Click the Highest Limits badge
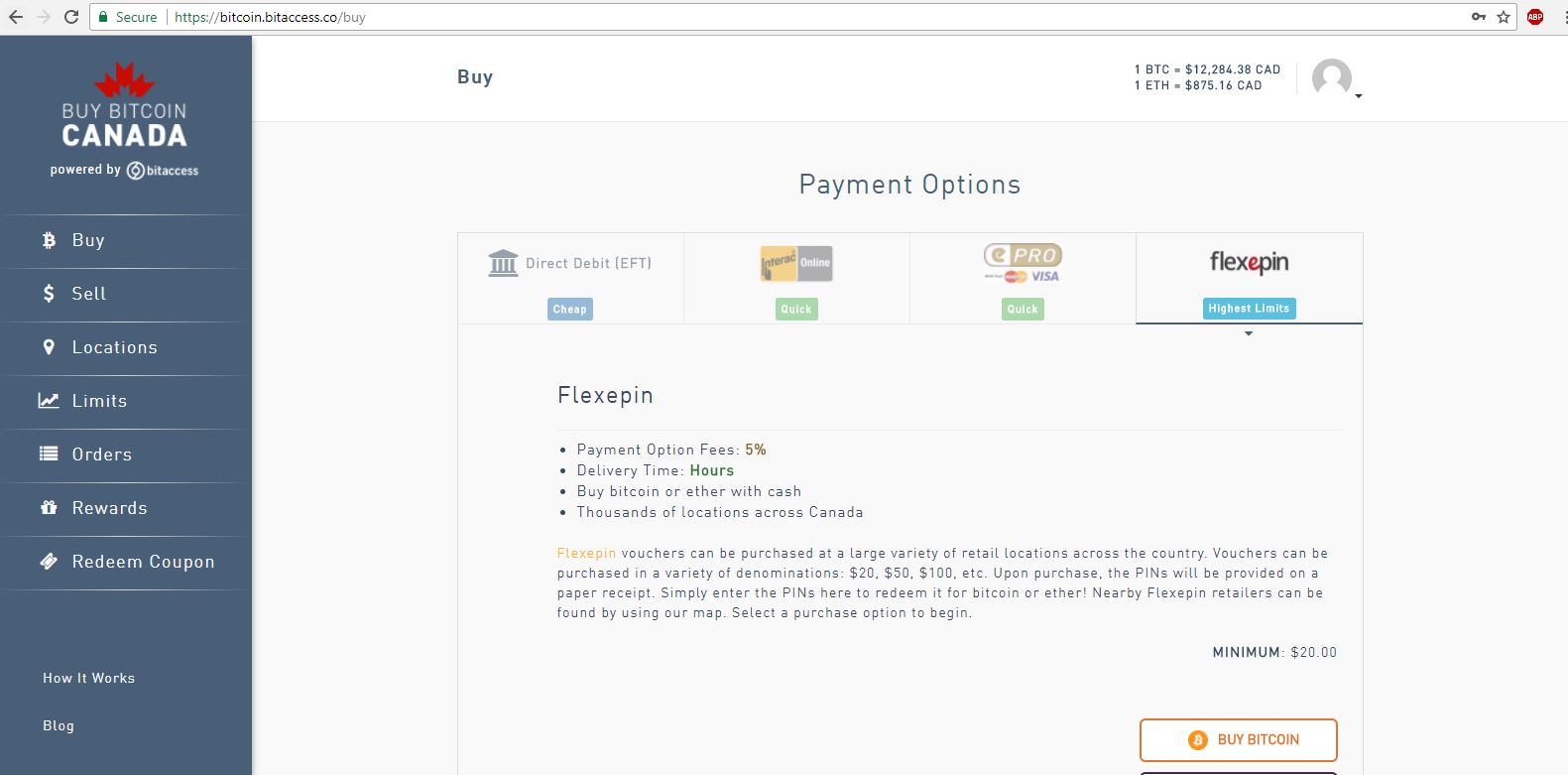This screenshot has height=775, width=1568. coord(1249,309)
